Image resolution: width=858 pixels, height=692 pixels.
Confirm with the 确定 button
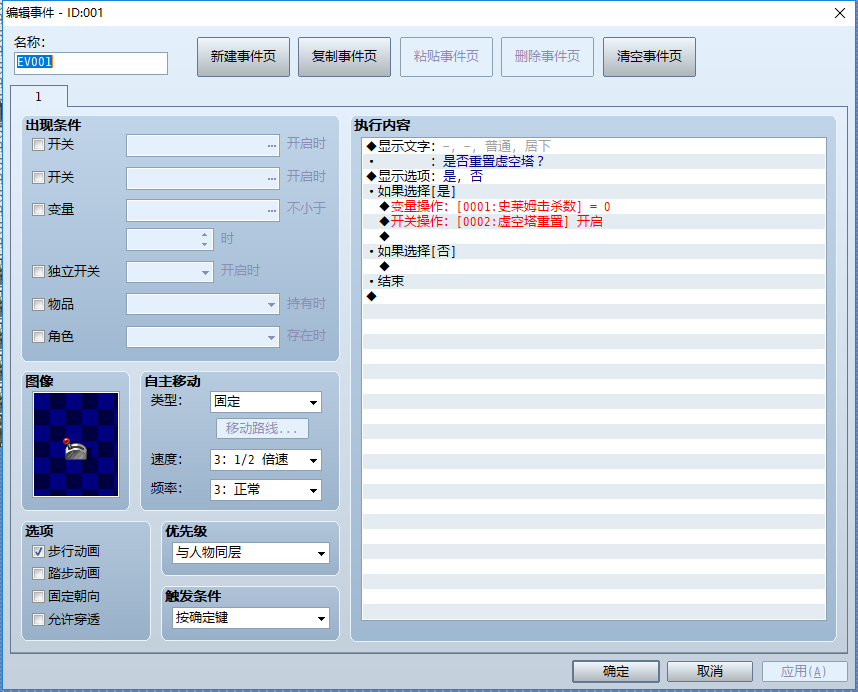click(x=616, y=671)
